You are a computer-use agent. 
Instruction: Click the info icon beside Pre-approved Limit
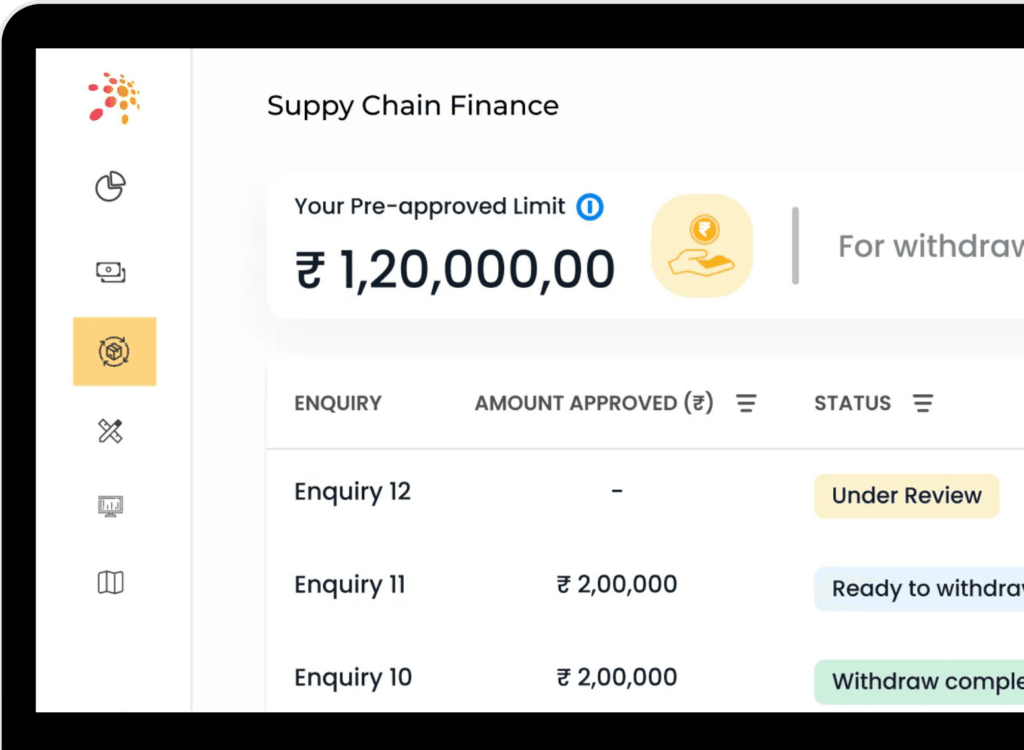point(590,207)
